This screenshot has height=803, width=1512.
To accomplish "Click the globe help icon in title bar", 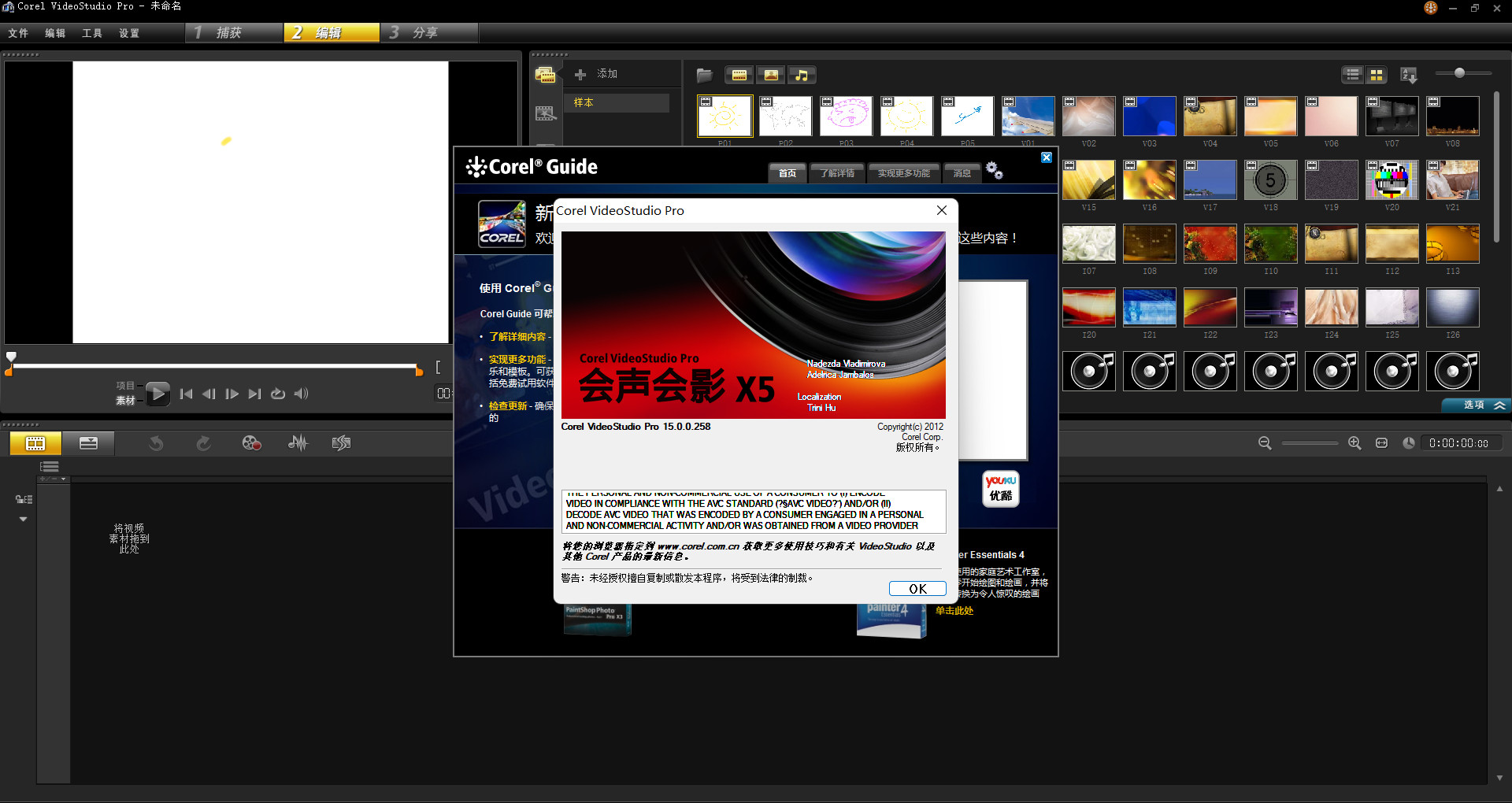I will 1431,8.
